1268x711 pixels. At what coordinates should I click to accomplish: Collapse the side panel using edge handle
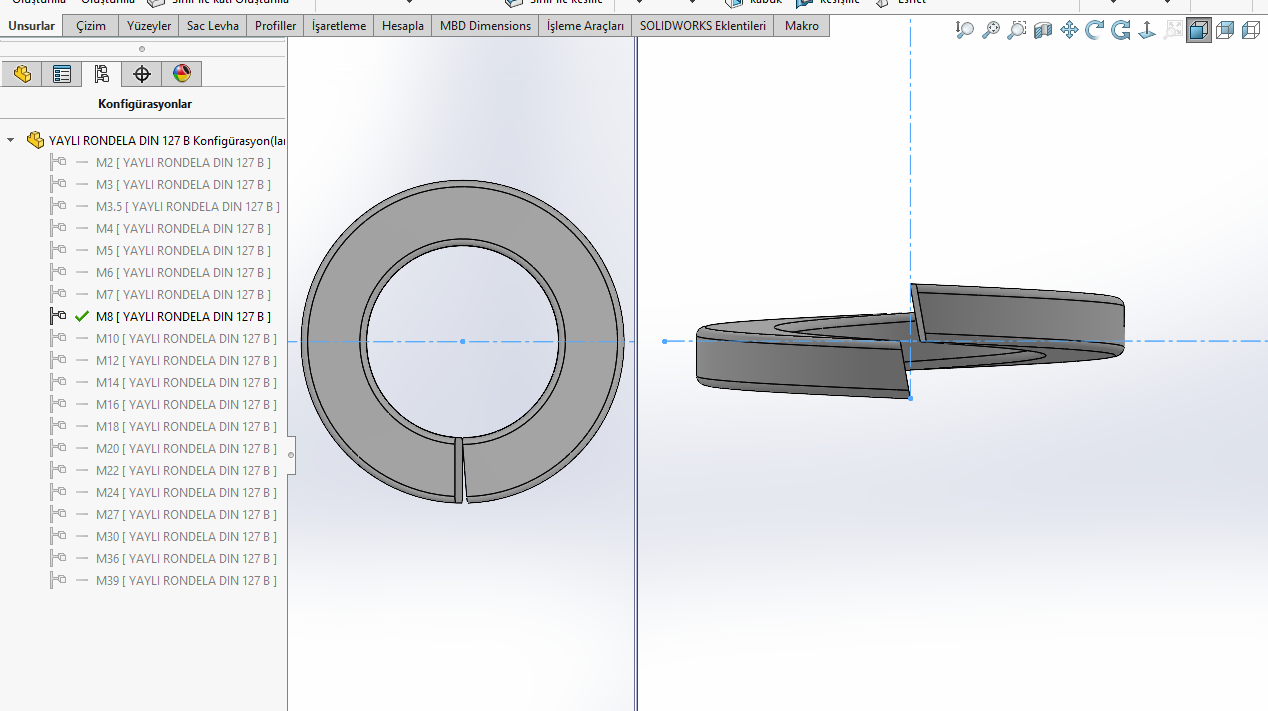tap(291, 455)
